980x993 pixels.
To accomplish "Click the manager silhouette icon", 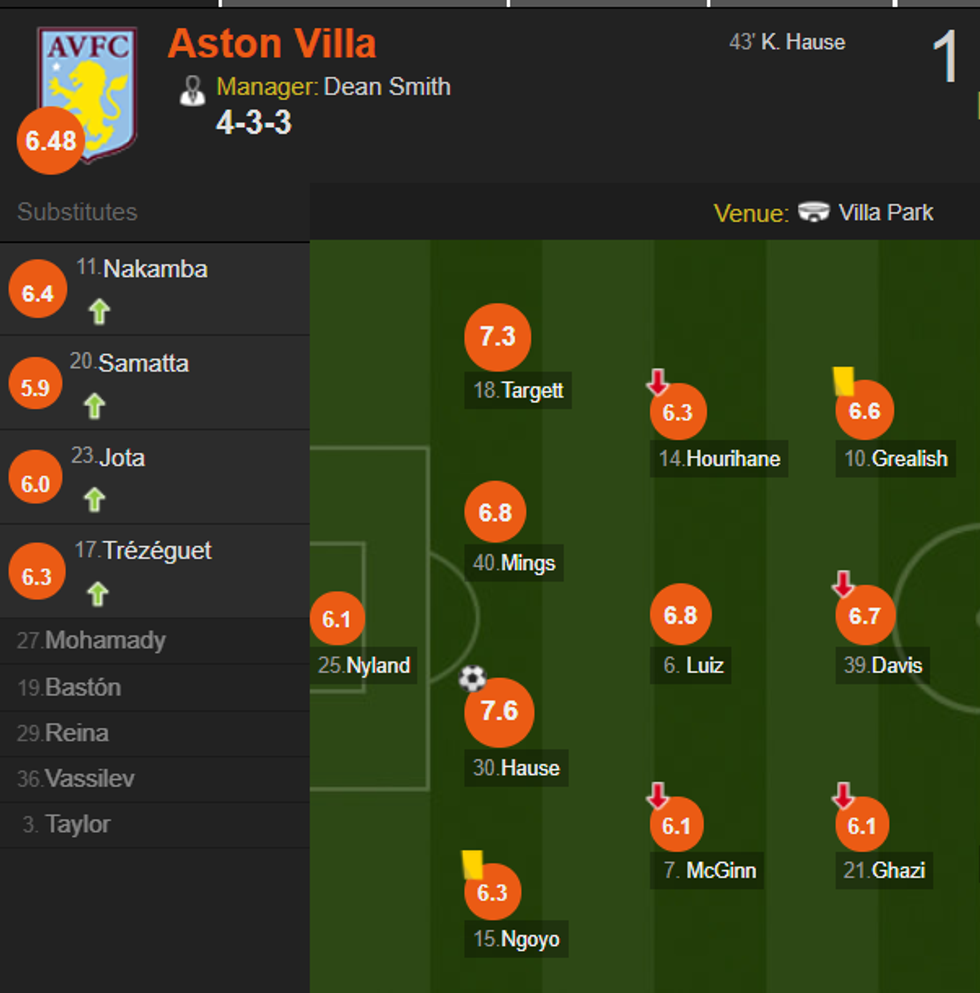I will 192,90.
